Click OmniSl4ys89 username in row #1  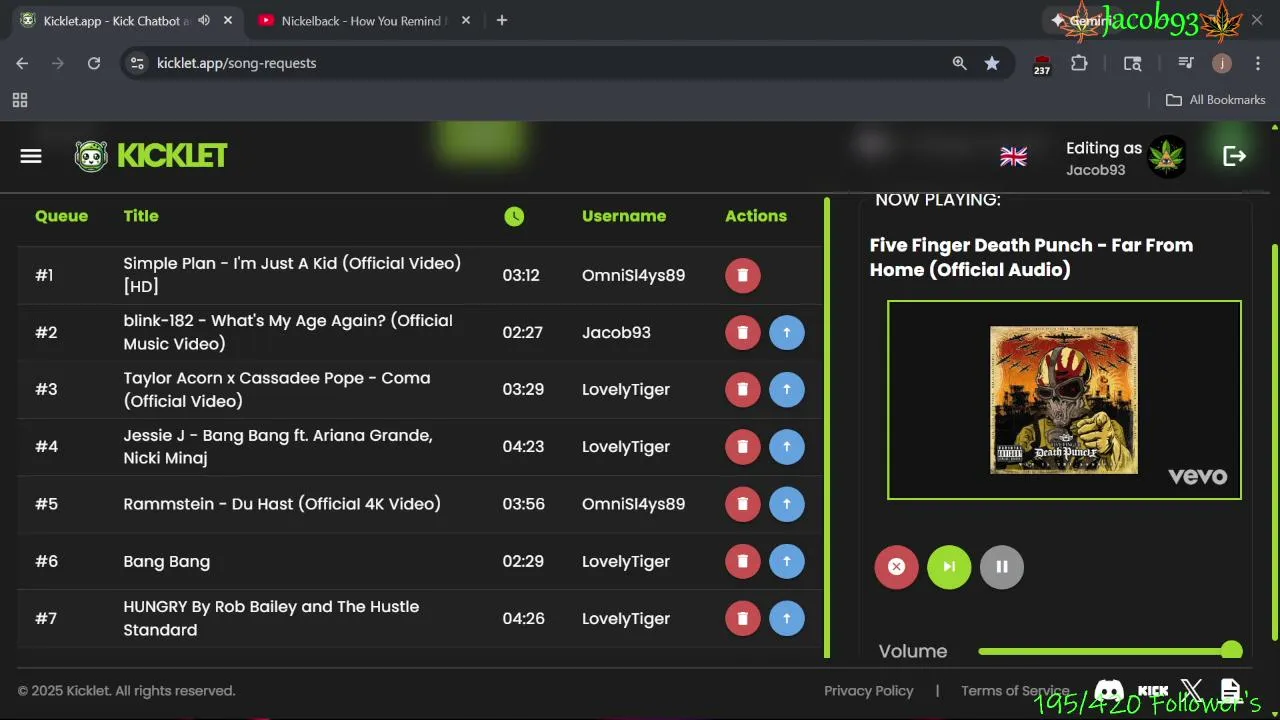(x=634, y=275)
